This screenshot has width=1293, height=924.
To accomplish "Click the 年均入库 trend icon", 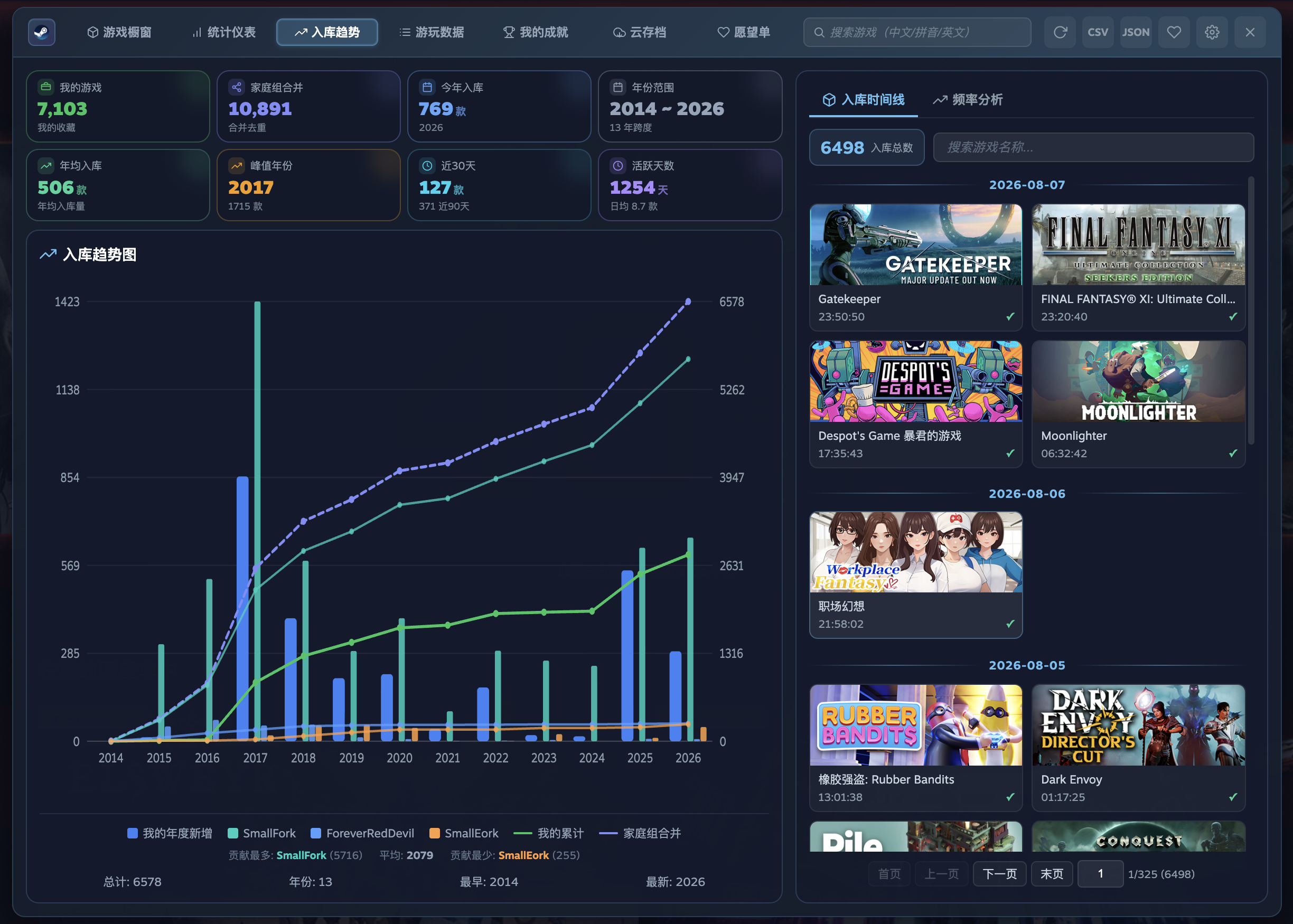I will point(46,166).
